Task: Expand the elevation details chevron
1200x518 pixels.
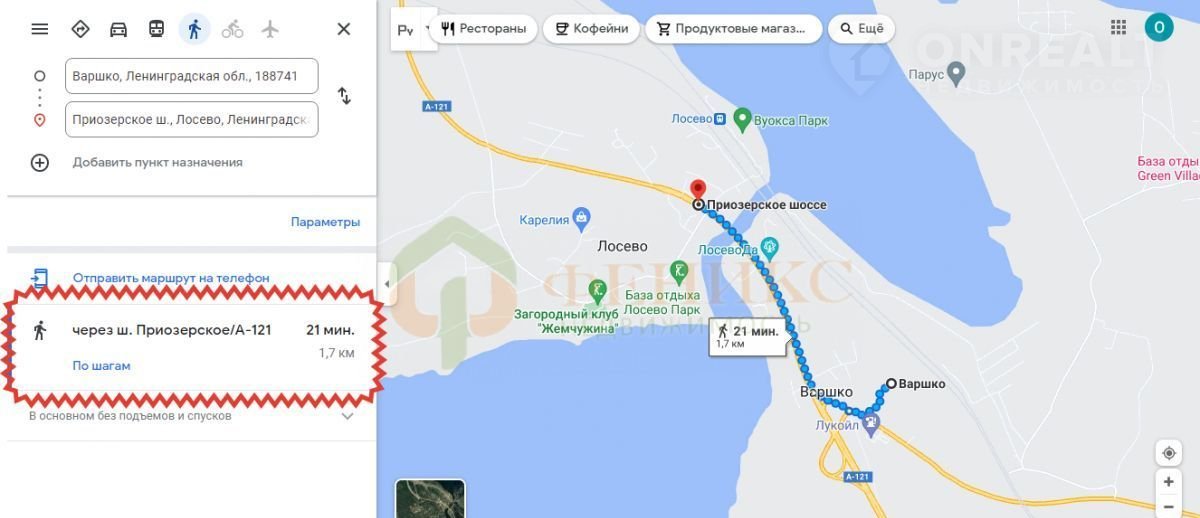Action: click(348, 416)
